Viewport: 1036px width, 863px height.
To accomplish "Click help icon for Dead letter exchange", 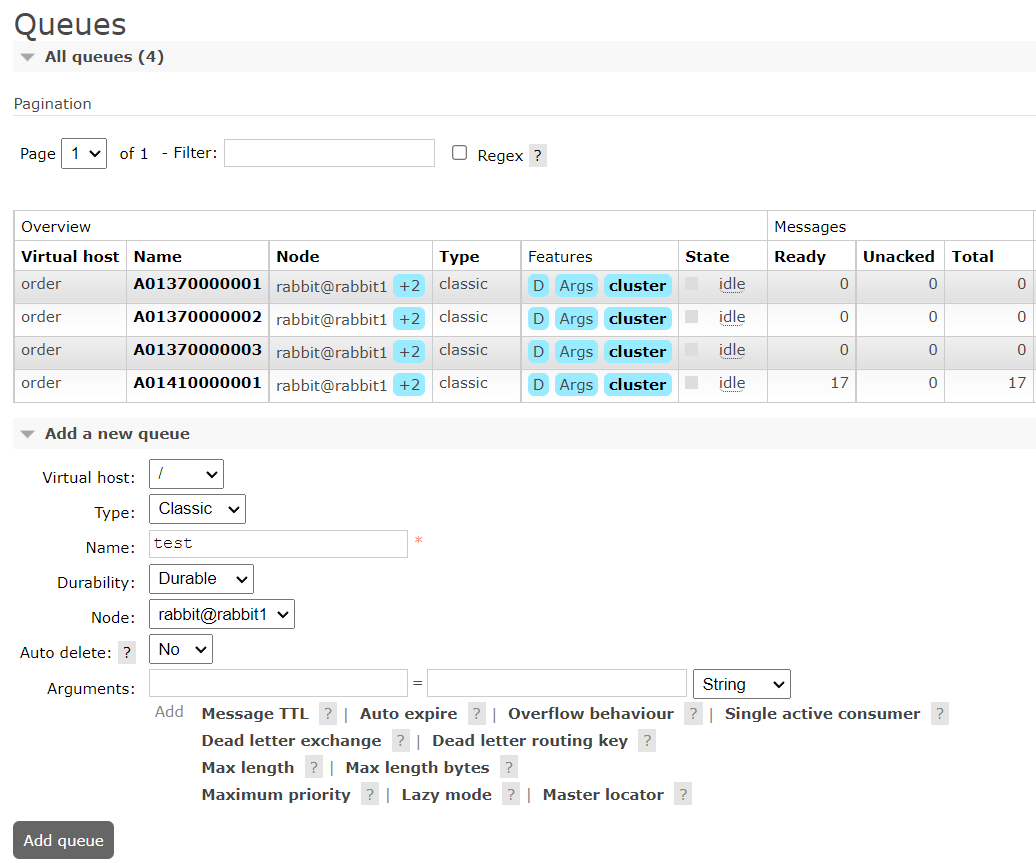I will point(400,741).
